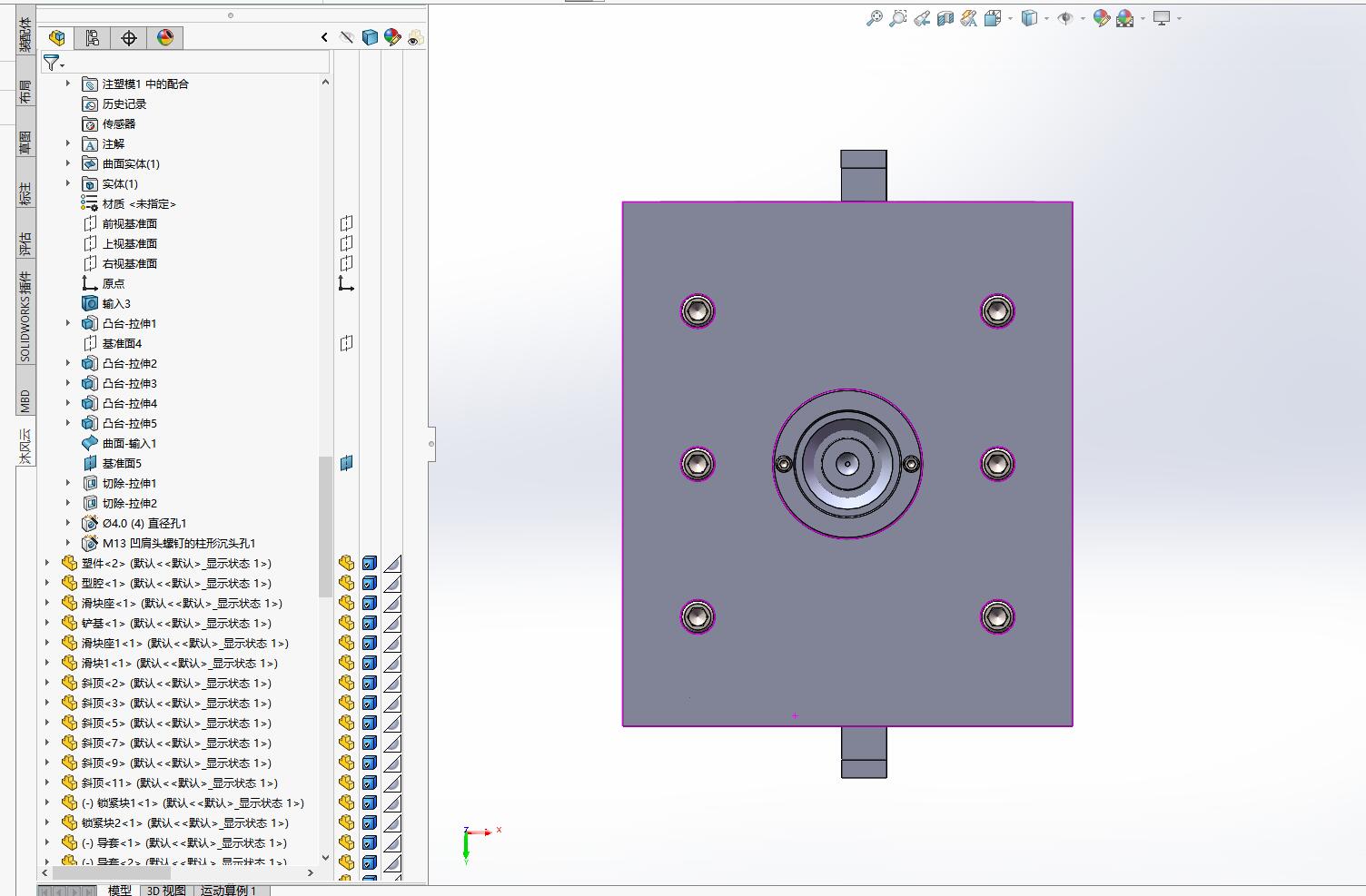Image resolution: width=1366 pixels, height=896 pixels.
Task: Toggle visibility of 上视基准面 plane
Action: tap(346, 243)
